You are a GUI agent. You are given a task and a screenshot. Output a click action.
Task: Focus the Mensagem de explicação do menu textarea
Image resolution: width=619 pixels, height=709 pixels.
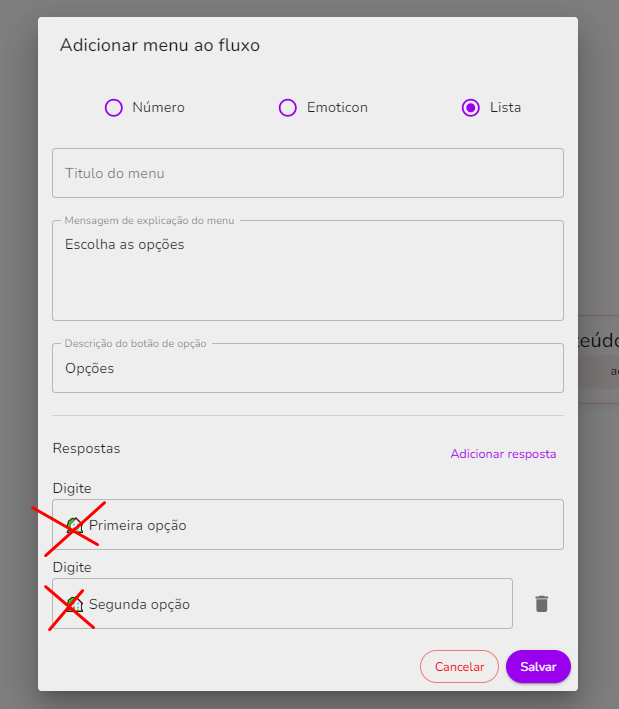pyautogui.click(x=308, y=270)
